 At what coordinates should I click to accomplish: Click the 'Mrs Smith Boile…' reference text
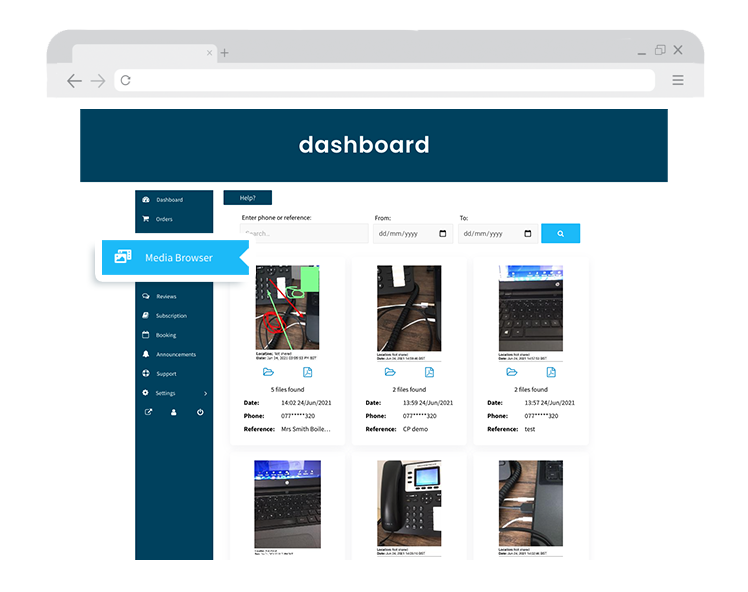306,429
